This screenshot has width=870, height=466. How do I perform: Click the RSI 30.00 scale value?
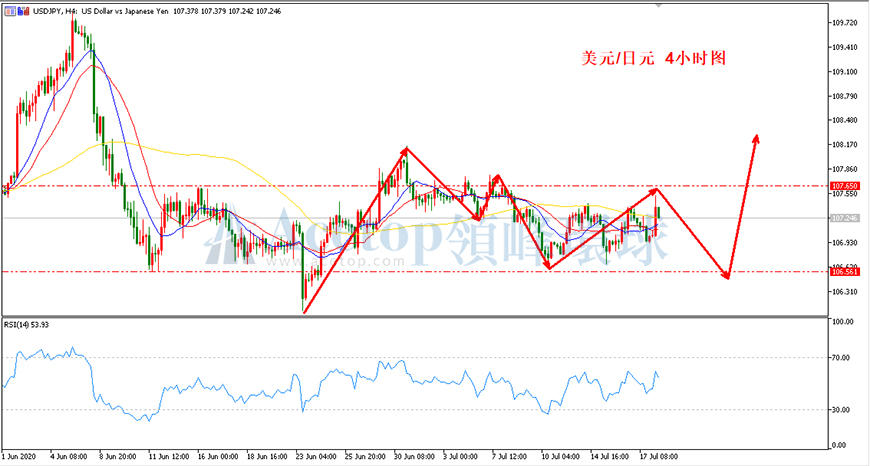tap(843, 410)
